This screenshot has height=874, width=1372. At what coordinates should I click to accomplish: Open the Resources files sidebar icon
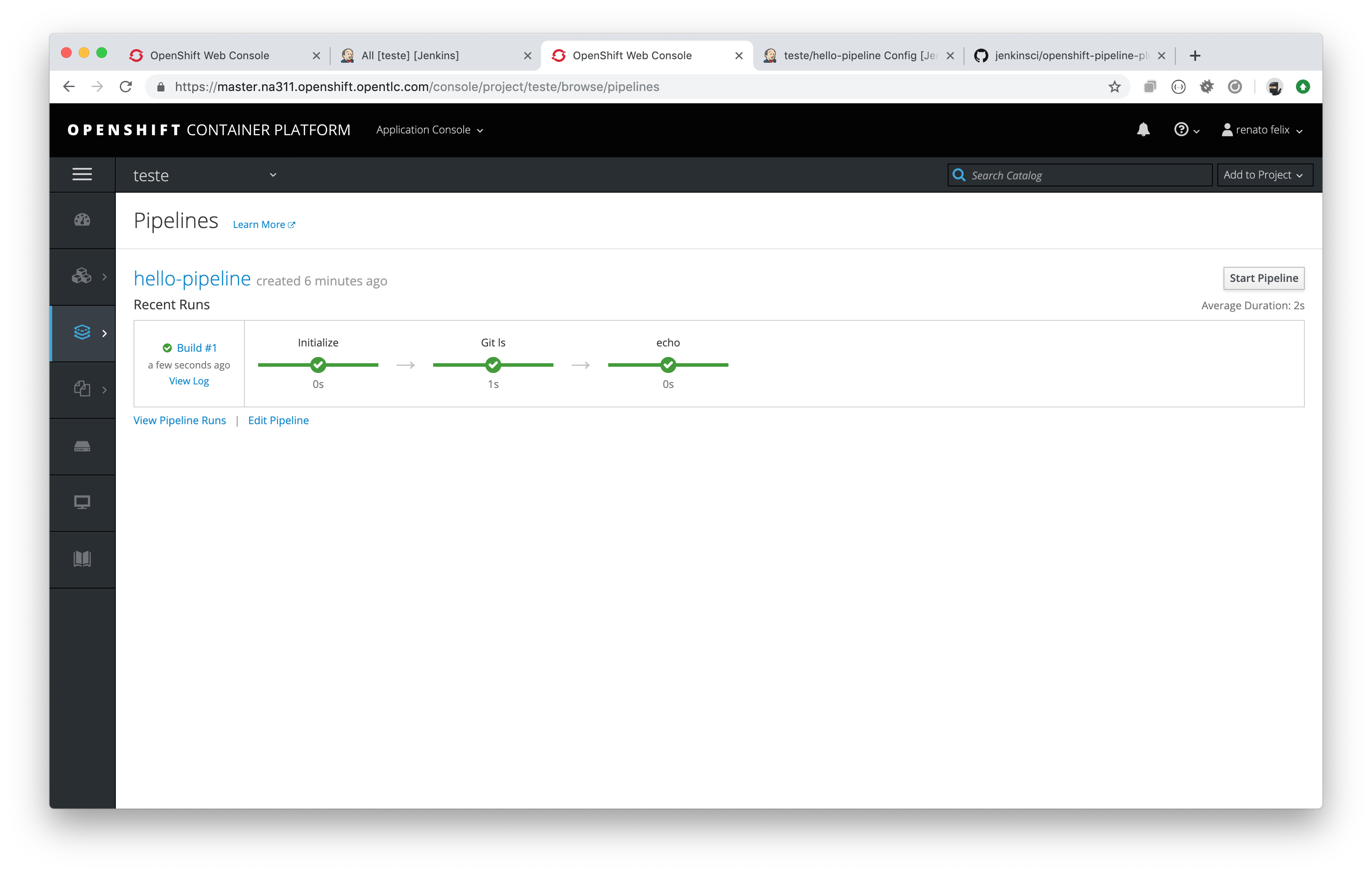(82, 389)
